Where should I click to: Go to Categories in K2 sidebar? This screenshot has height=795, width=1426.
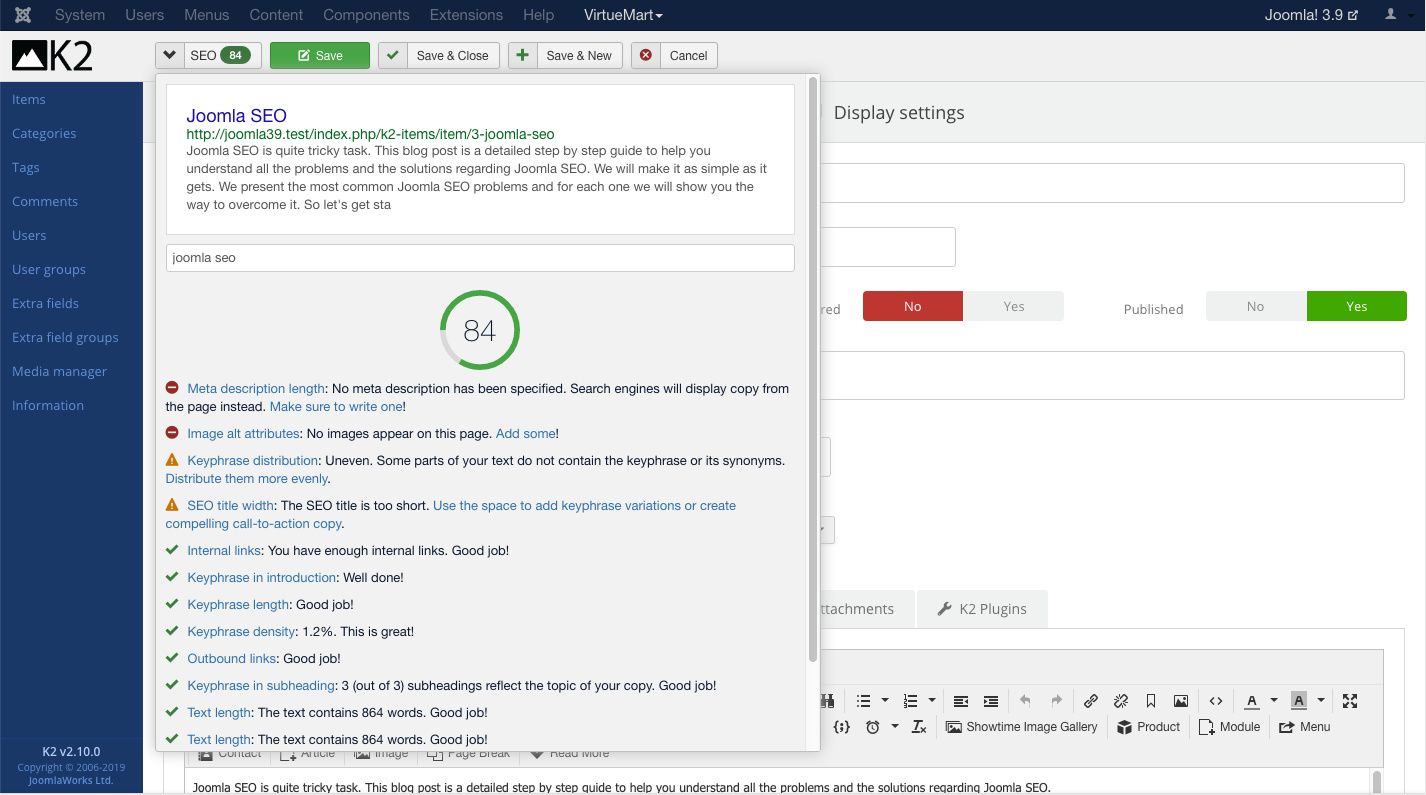44,133
